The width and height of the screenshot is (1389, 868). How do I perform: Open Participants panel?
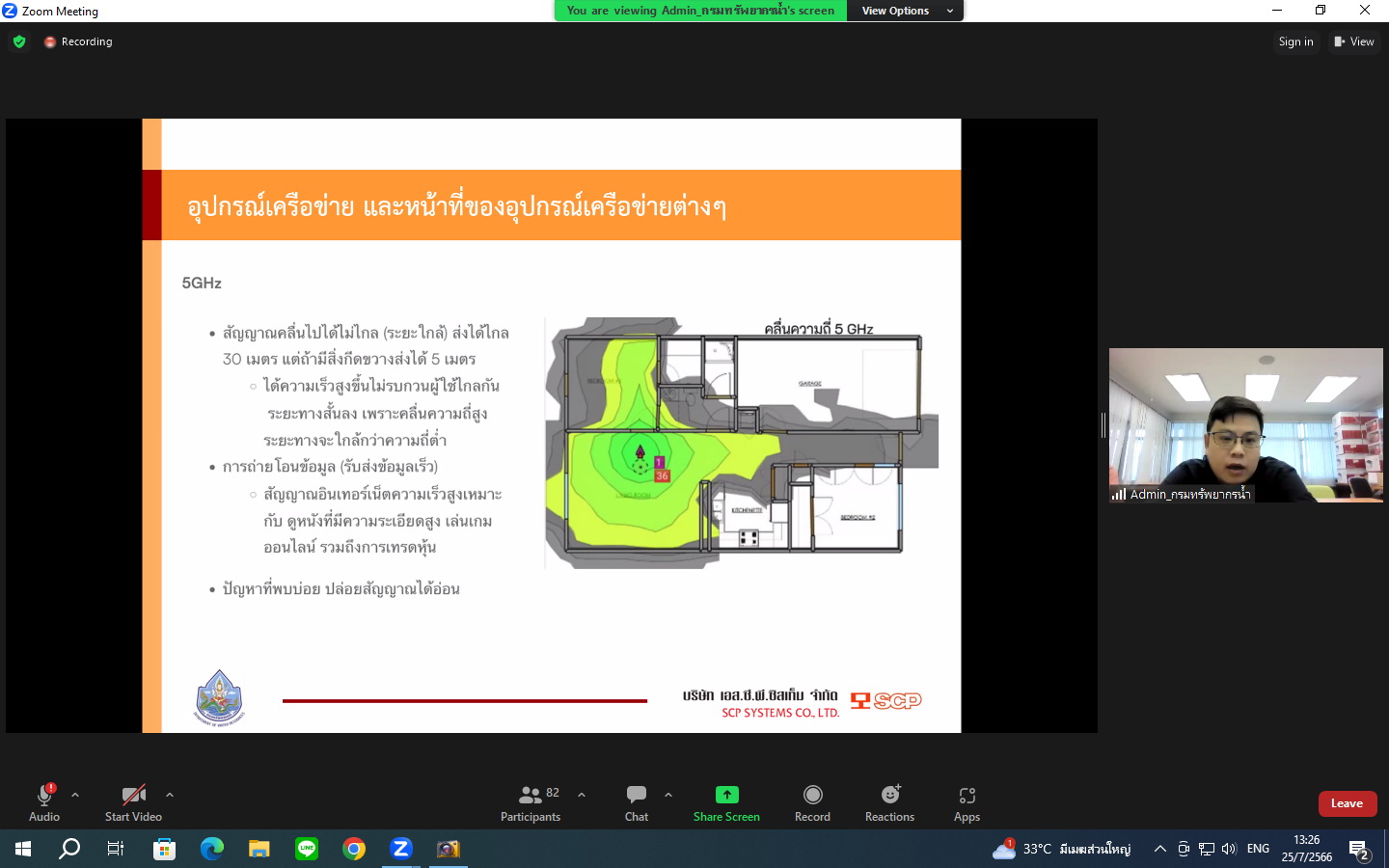click(531, 802)
